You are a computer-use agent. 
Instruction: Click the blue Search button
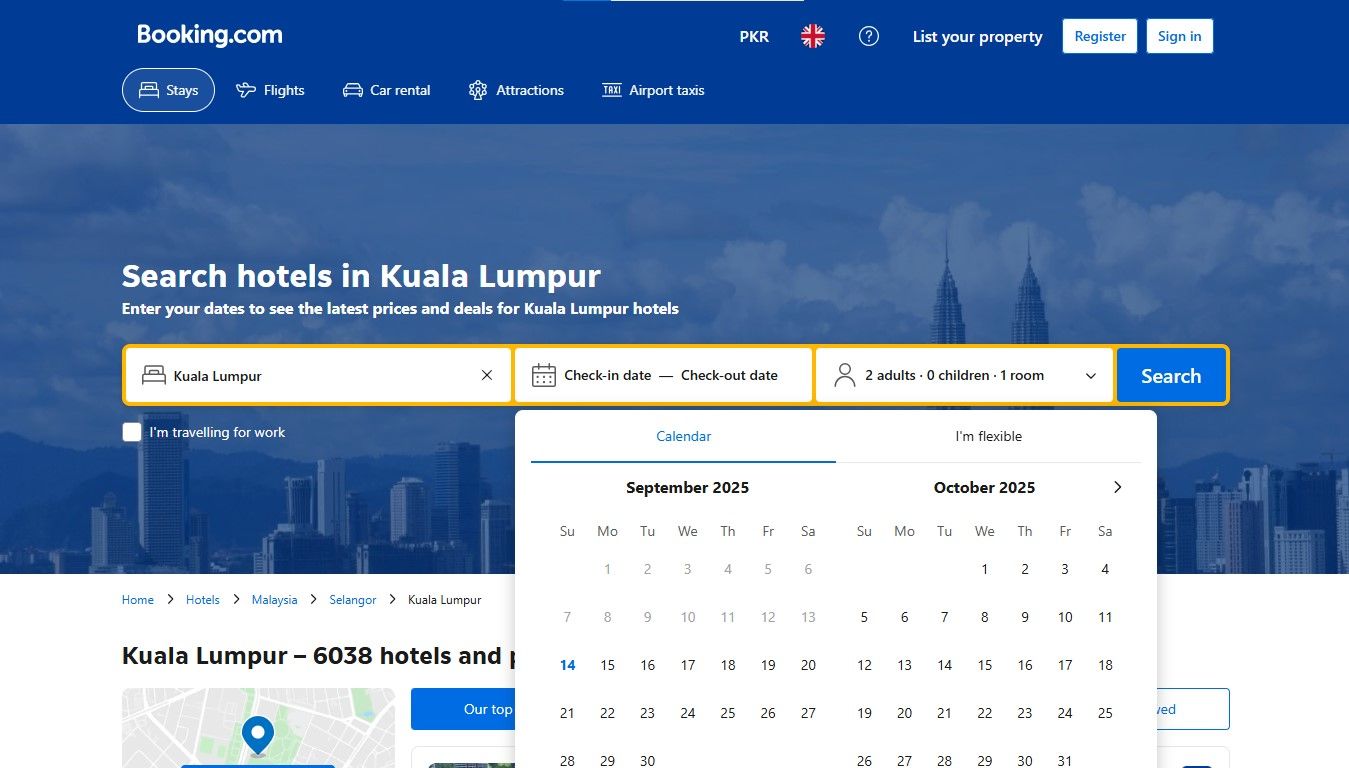[1171, 376]
